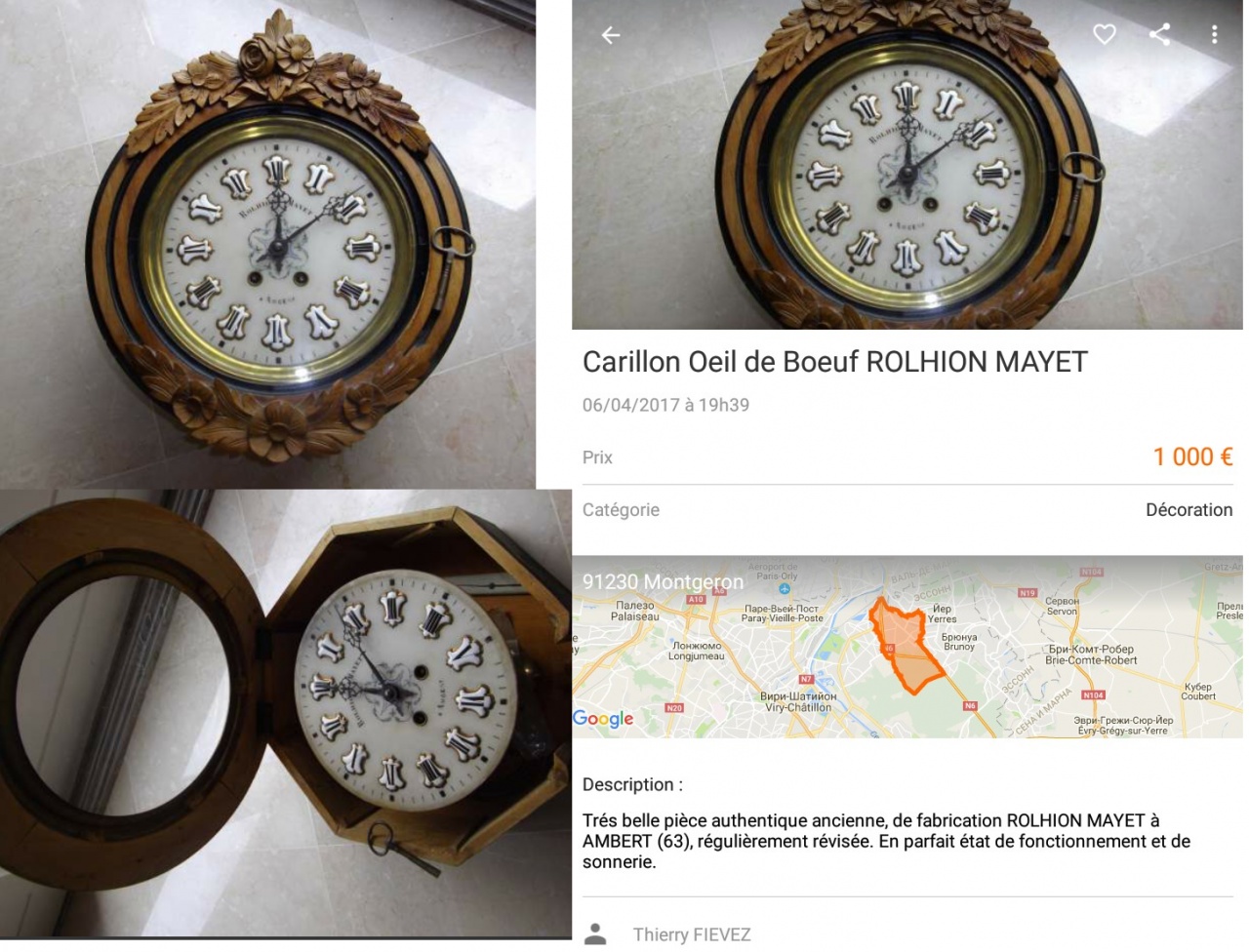
Task: Click the seller profile person icon
Action: pyautogui.click(x=595, y=934)
